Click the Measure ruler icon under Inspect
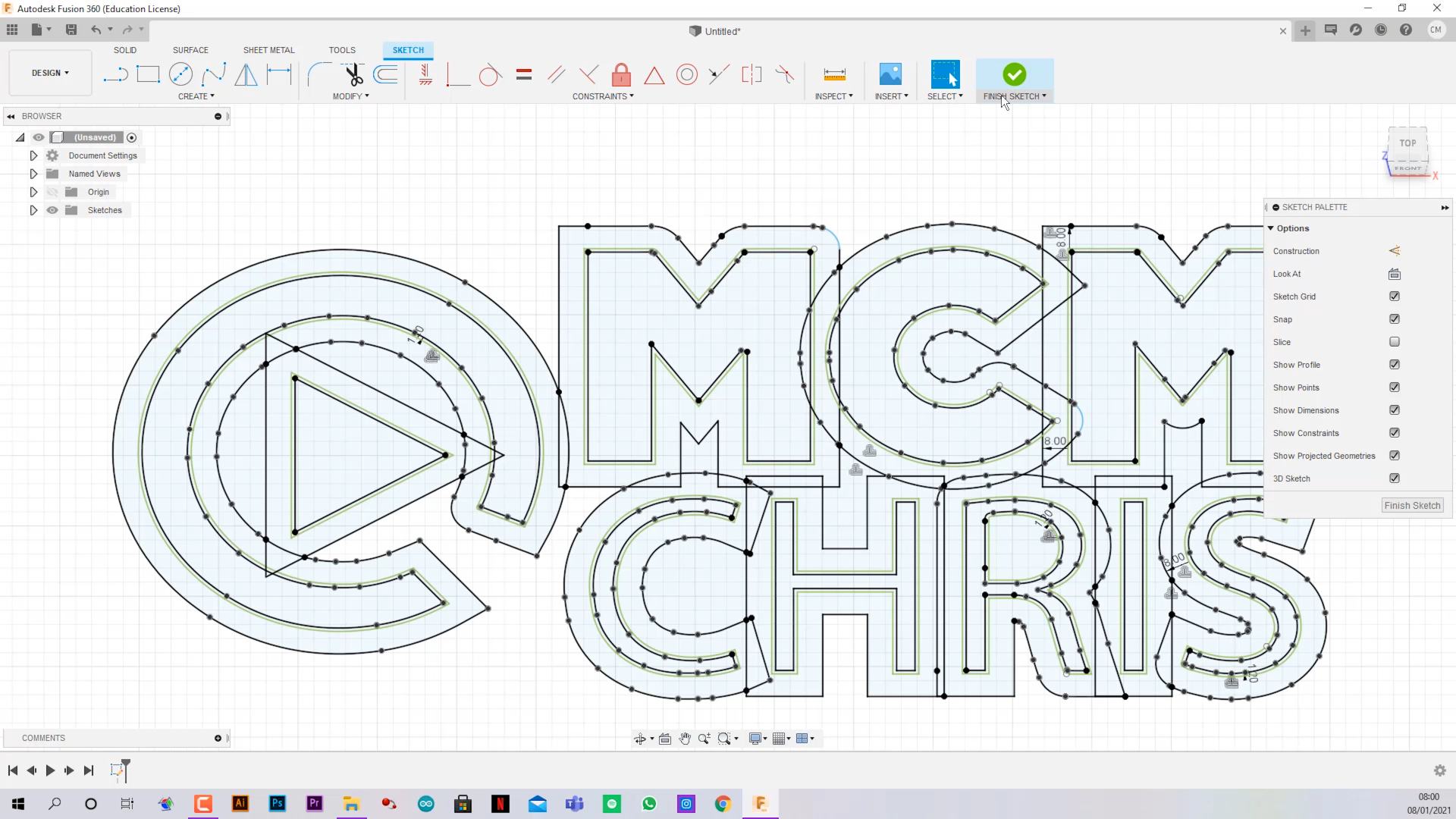 pyautogui.click(x=834, y=74)
